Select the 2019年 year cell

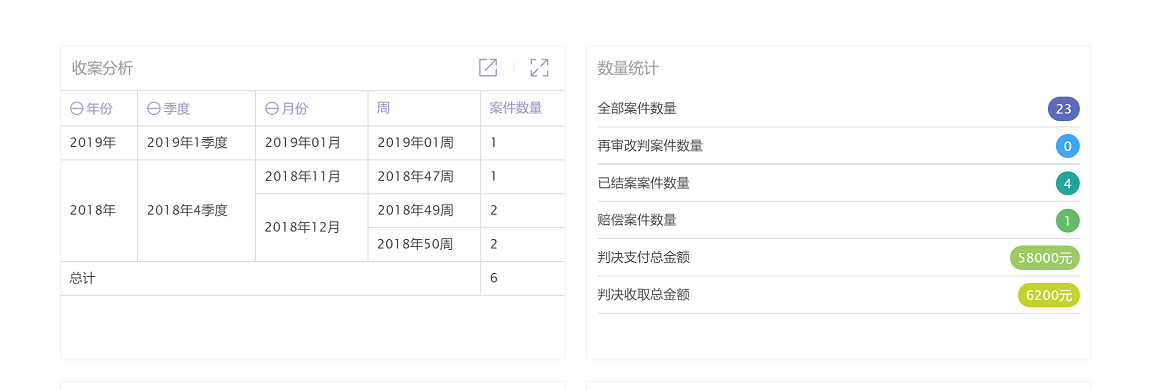(x=99, y=143)
